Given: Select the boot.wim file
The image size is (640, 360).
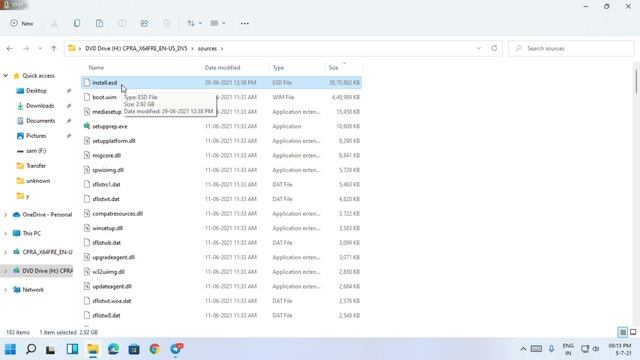Looking at the screenshot, I should point(104,97).
